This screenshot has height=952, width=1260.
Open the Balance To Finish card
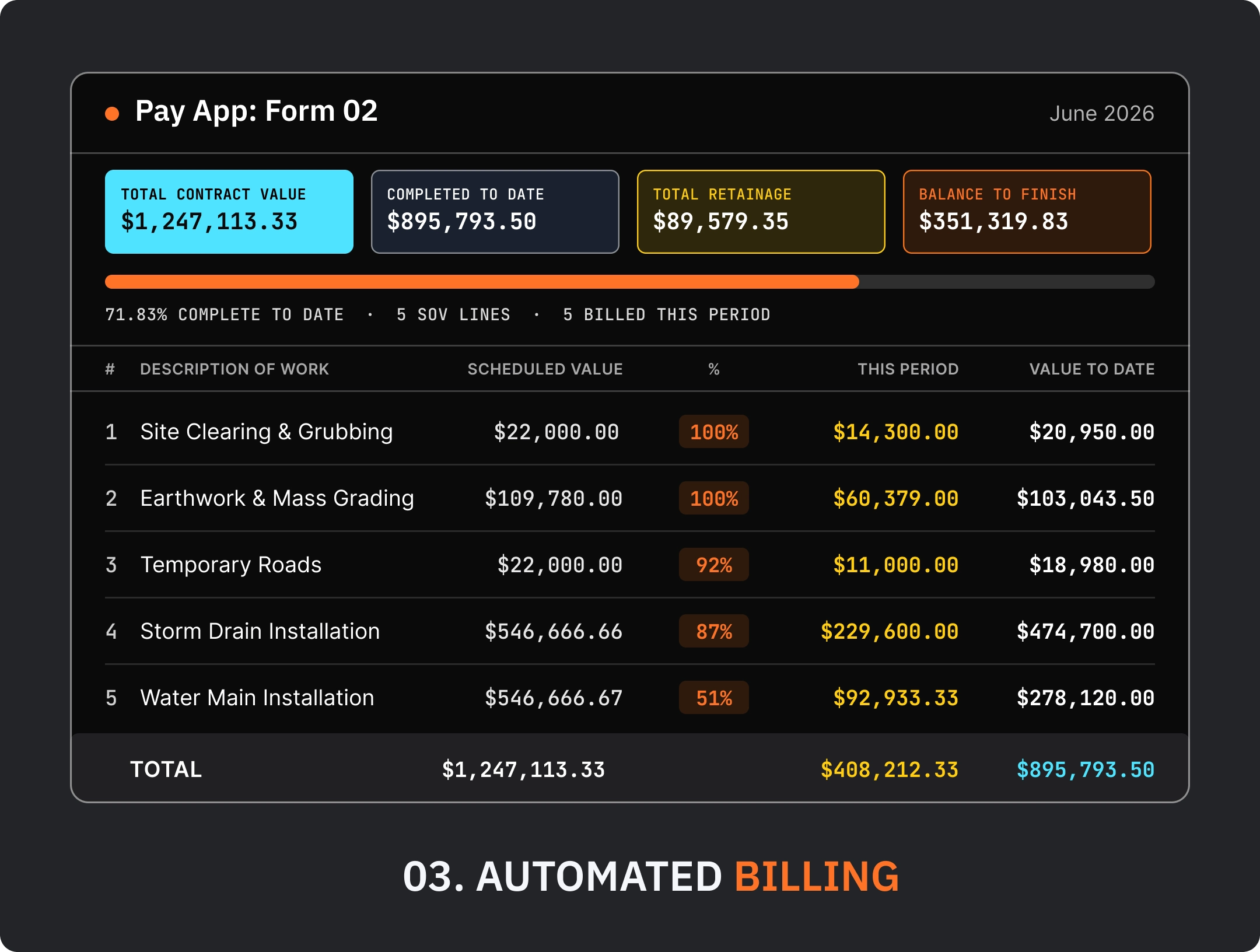coord(1027,212)
